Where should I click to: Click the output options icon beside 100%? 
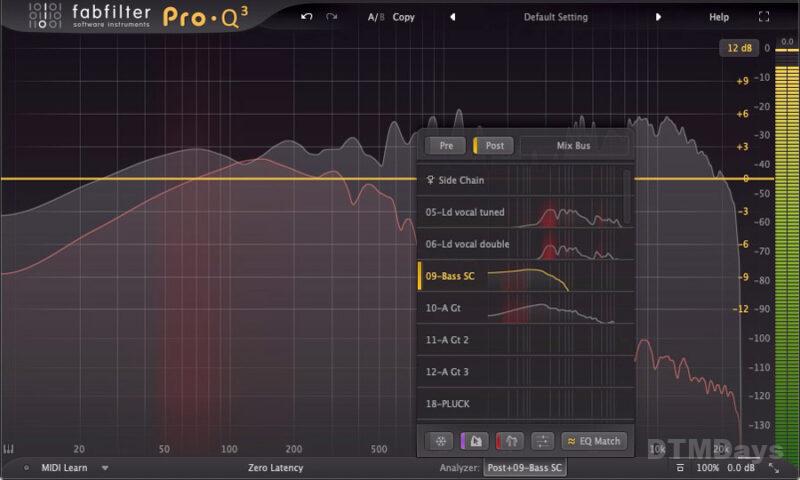(x=680, y=468)
